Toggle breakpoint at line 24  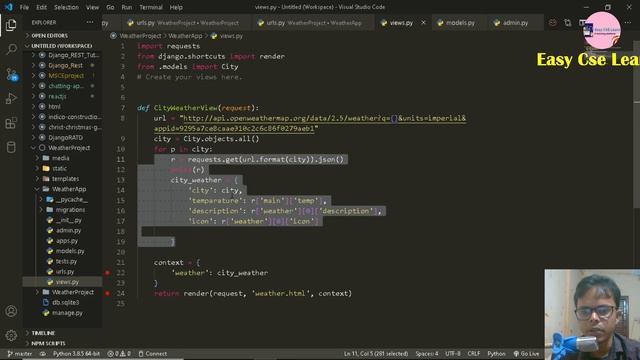(x=108, y=293)
